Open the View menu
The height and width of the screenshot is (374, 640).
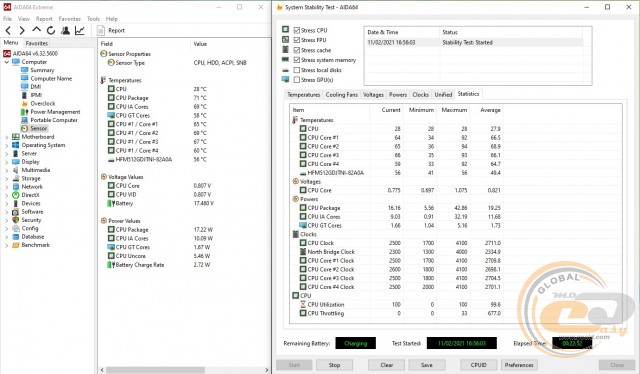(24, 19)
